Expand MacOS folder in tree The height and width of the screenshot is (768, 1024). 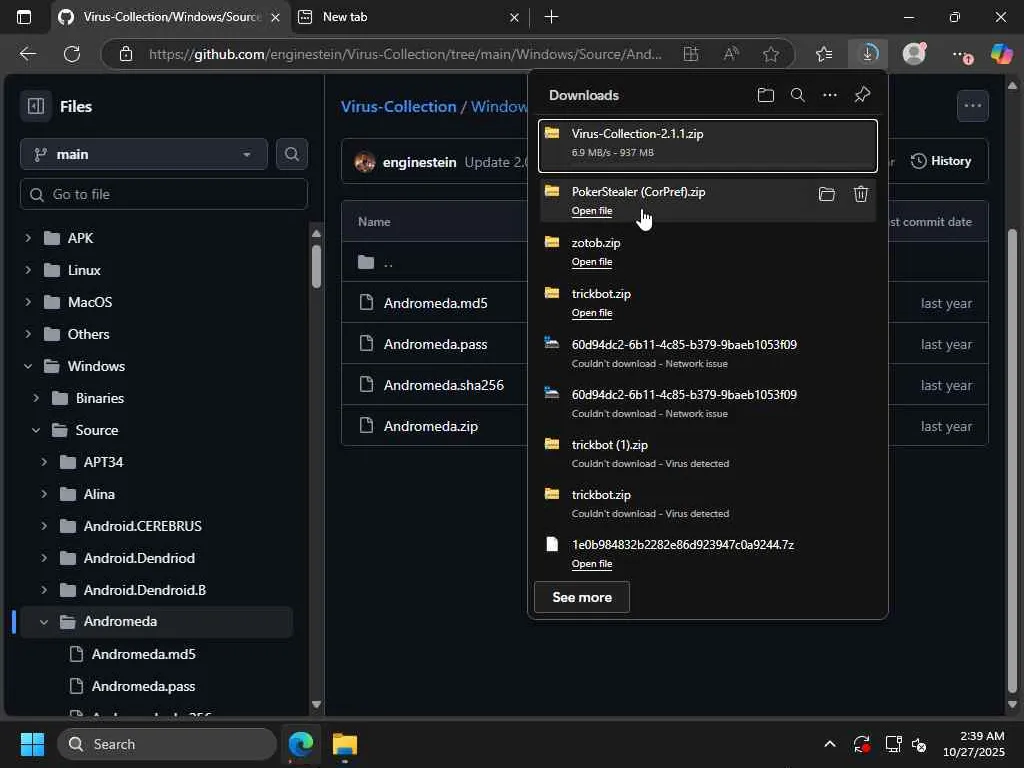click(28, 302)
